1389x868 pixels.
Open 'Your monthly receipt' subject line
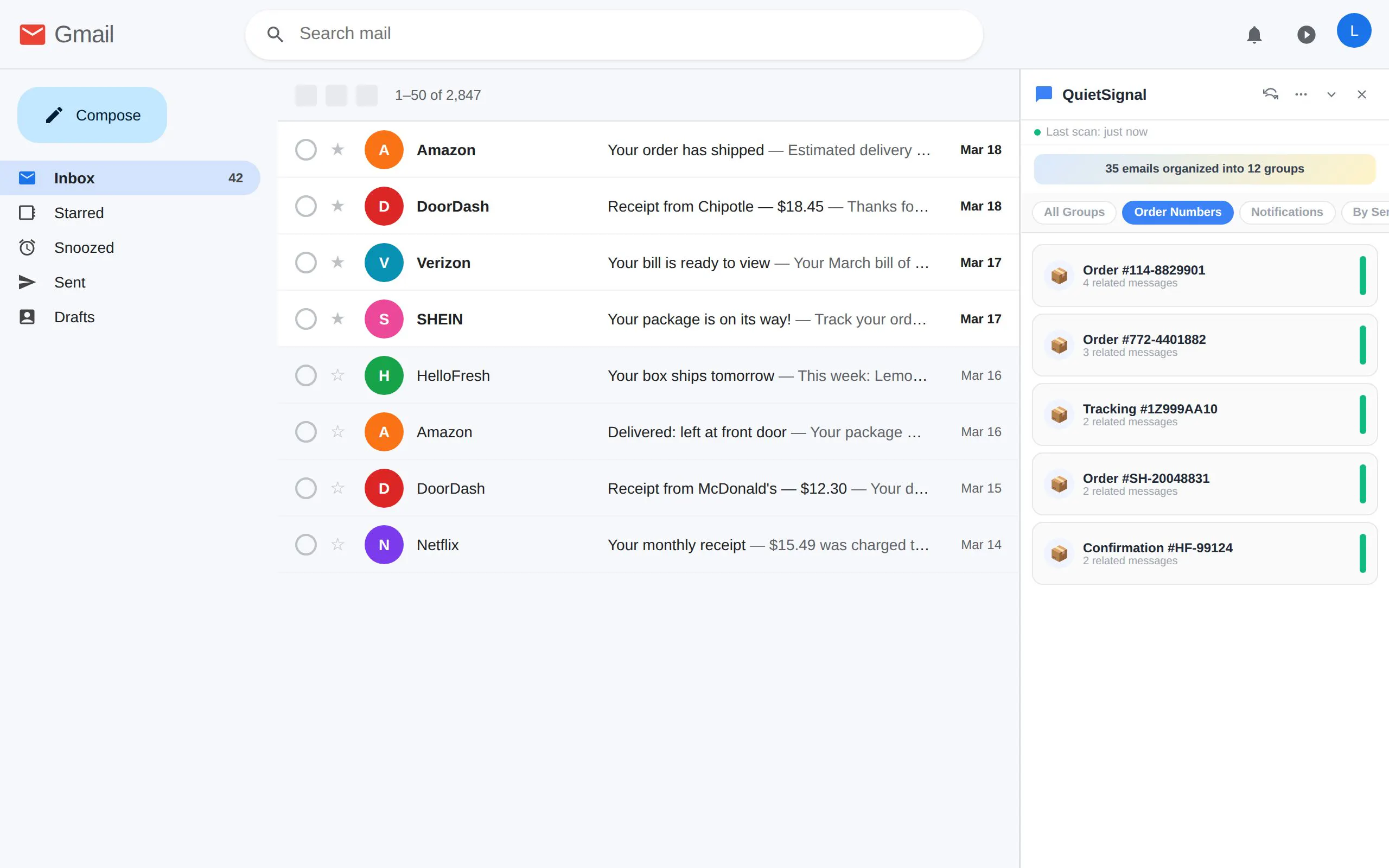tap(676, 545)
